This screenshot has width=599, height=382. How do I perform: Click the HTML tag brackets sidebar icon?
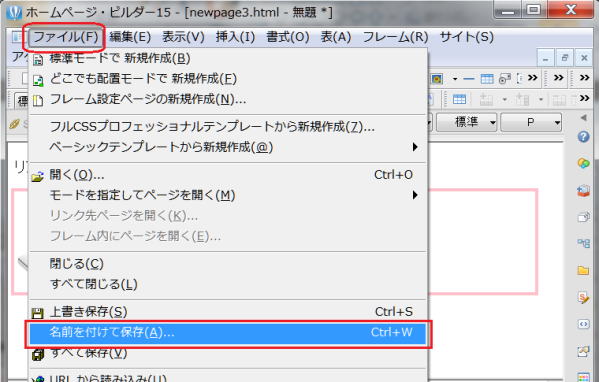[x=583, y=324]
